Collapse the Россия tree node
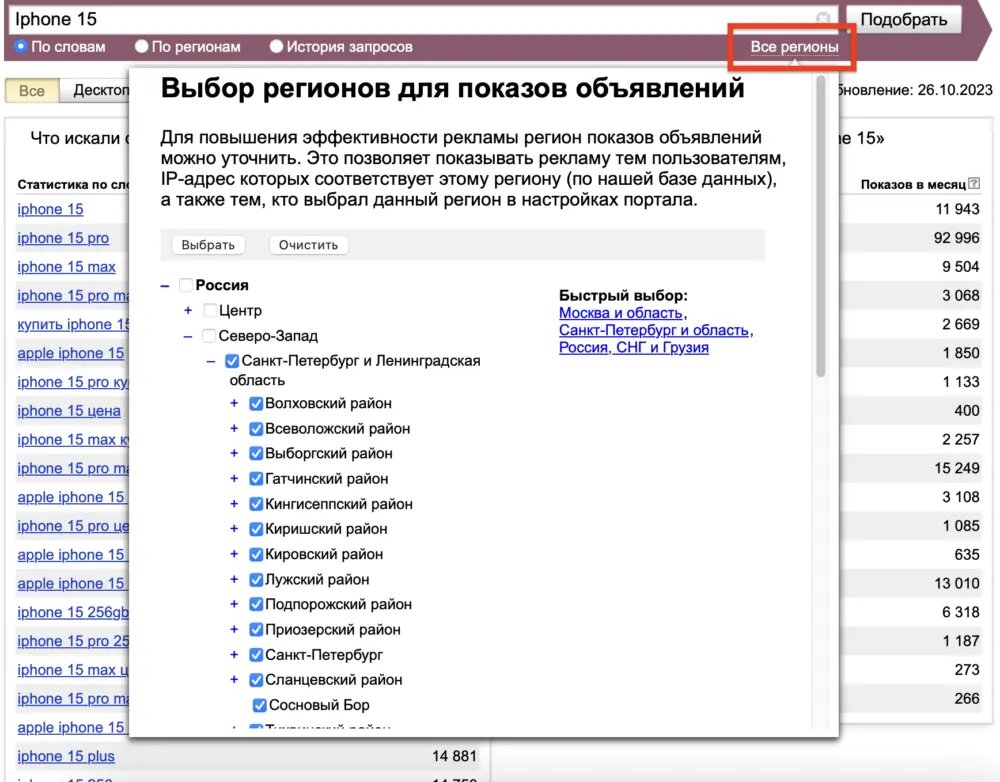 (165, 286)
